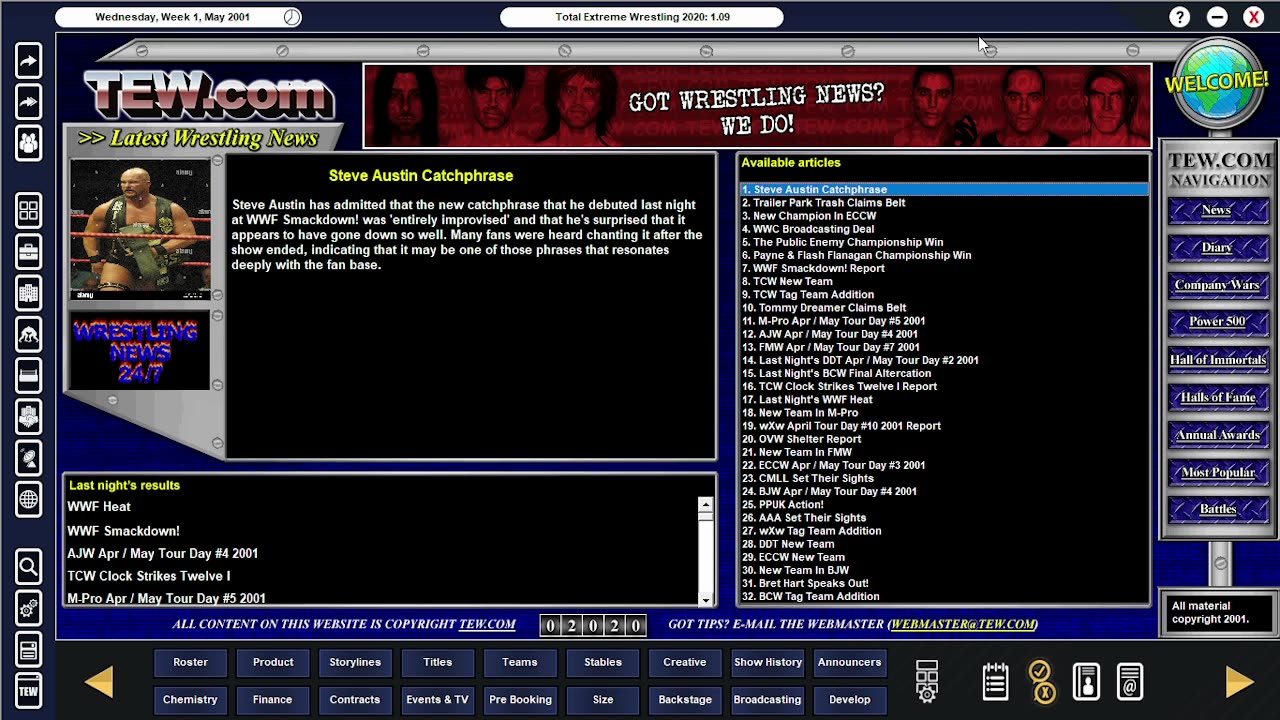Click the Backstage button

[684, 700]
